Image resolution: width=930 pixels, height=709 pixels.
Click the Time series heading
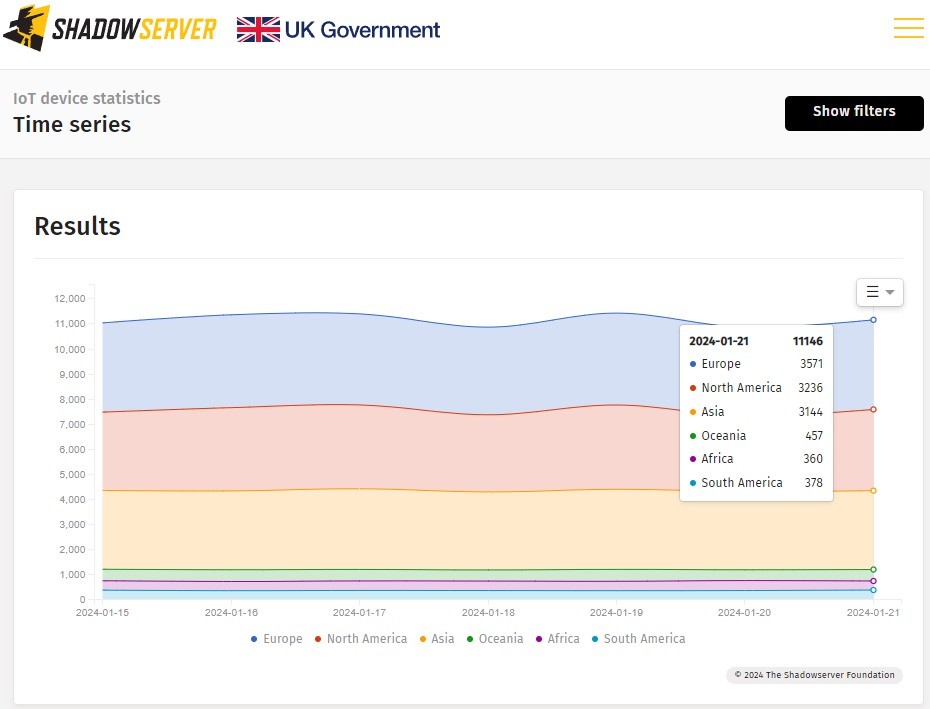(72, 125)
